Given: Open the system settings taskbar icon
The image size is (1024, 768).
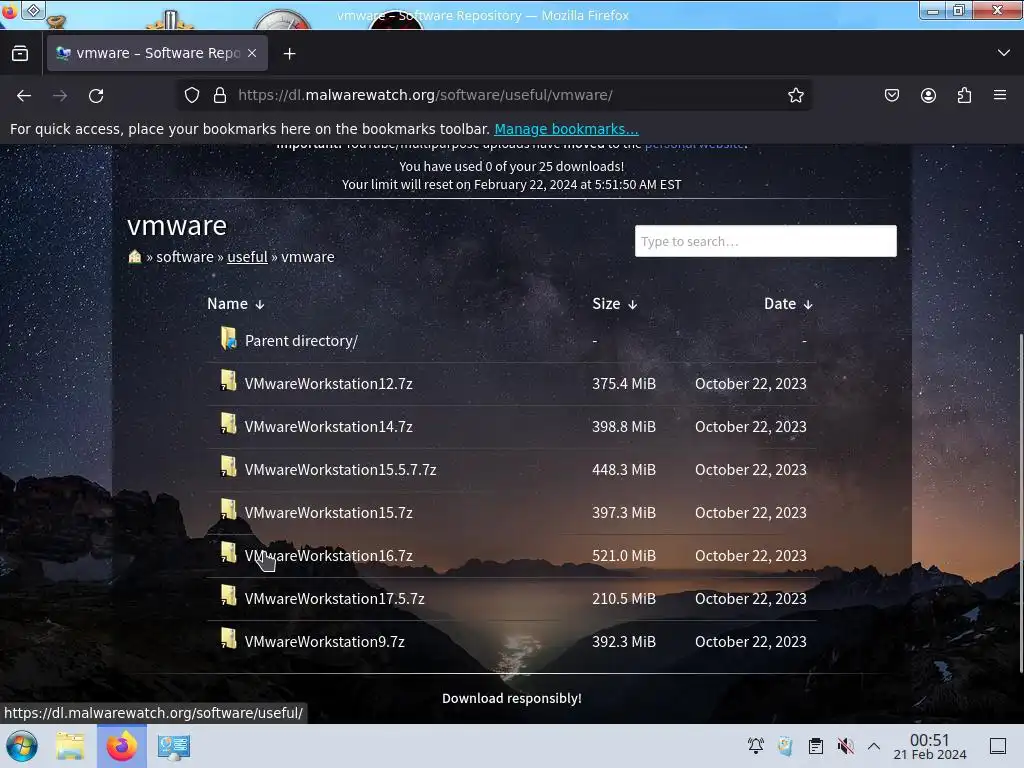Looking at the screenshot, I should (174, 746).
